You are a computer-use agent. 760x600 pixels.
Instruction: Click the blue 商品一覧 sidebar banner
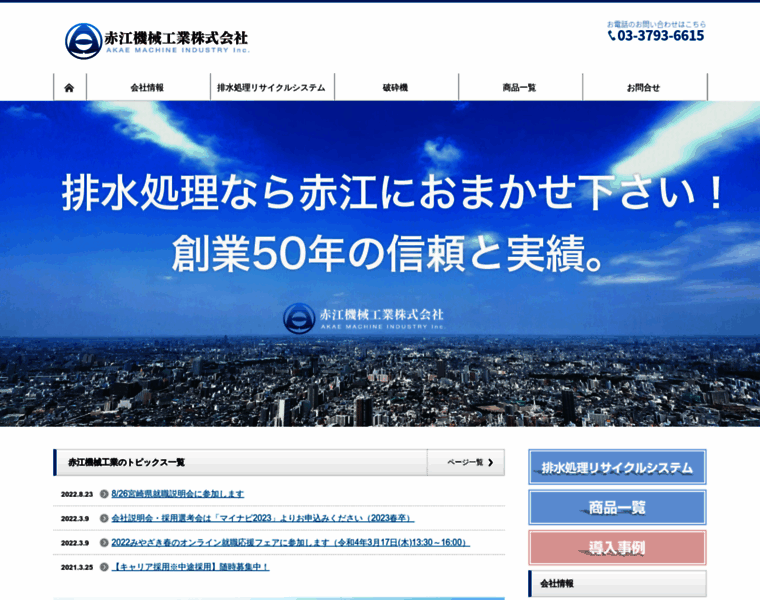pyautogui.click(x=617, y=507)
